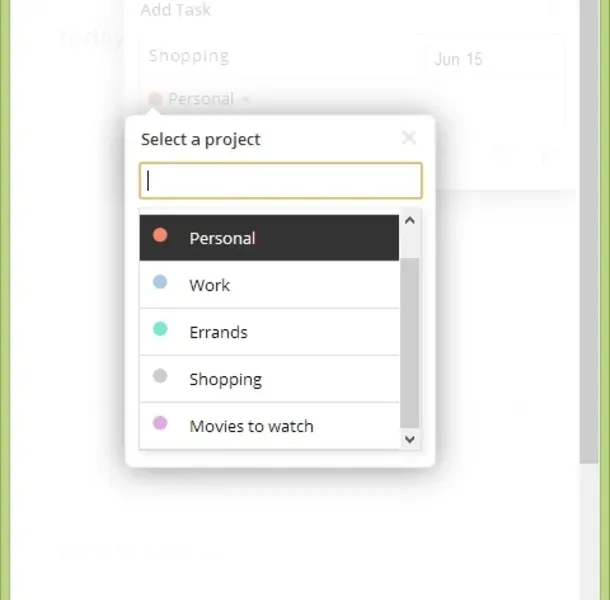The height and width of the screenshot is (600, 610).
Task: Pick Errands in the project list
Action: [218, 332]
